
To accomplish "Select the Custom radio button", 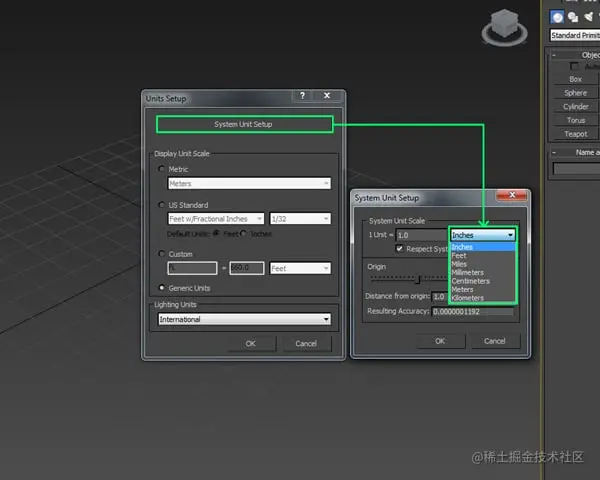I will [161, 254].
